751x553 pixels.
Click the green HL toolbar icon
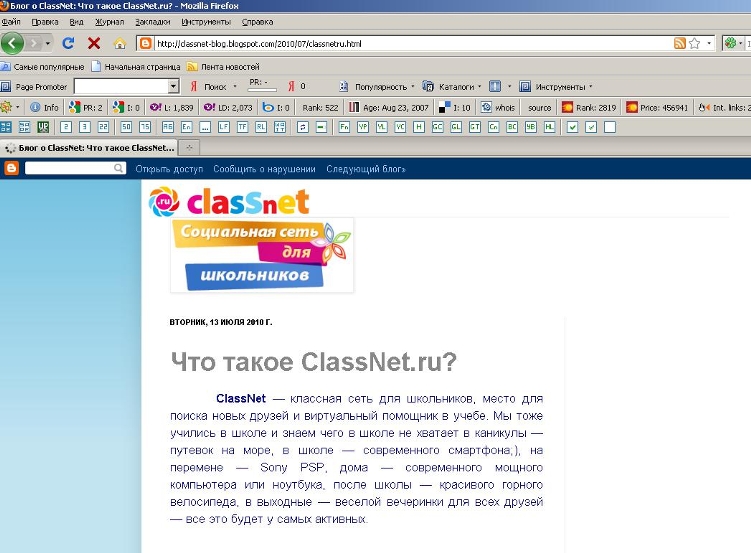tap(549, 127)
